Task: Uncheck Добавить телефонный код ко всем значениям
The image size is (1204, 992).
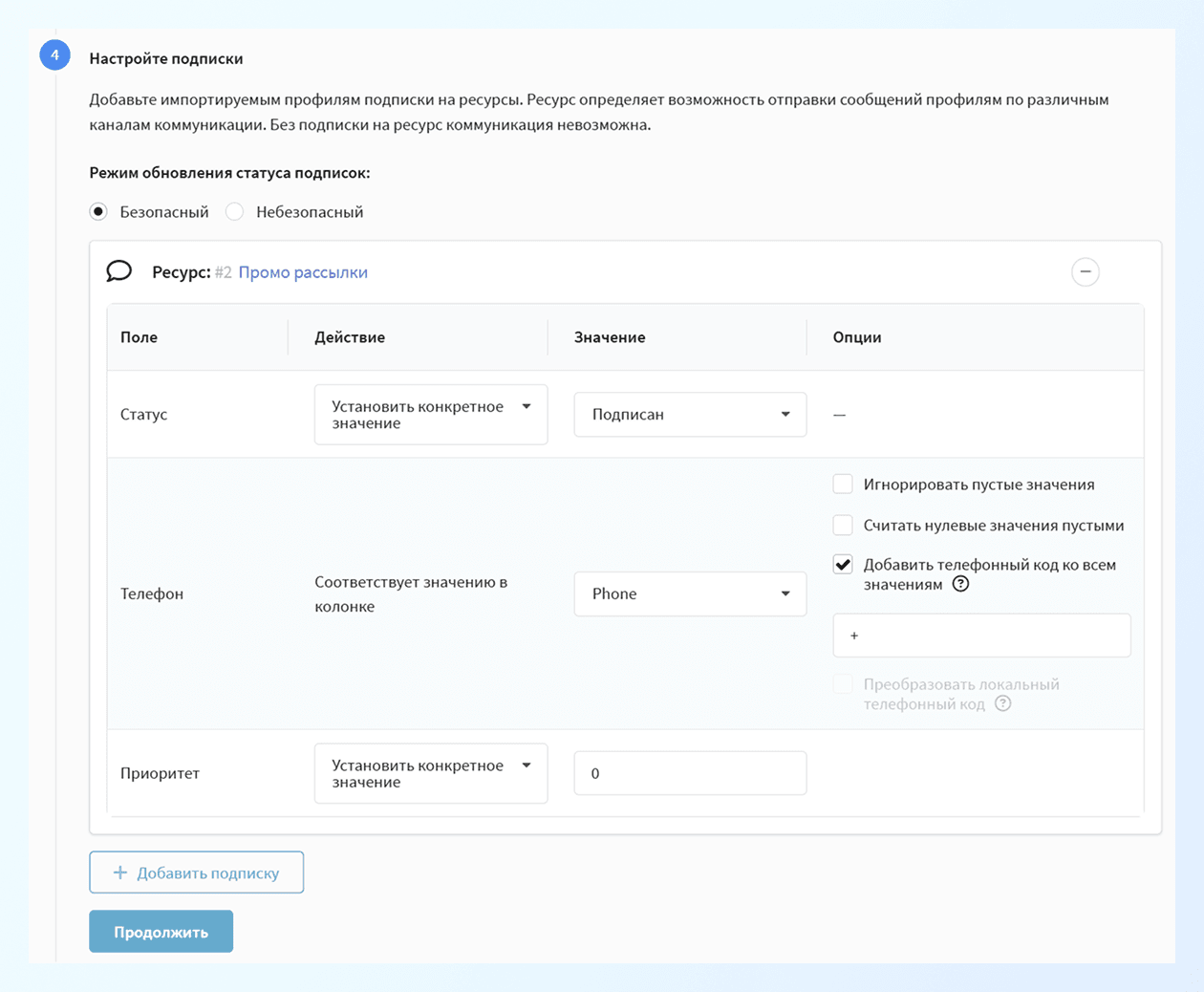Action: pyautogui.click(x=843, y=565)
